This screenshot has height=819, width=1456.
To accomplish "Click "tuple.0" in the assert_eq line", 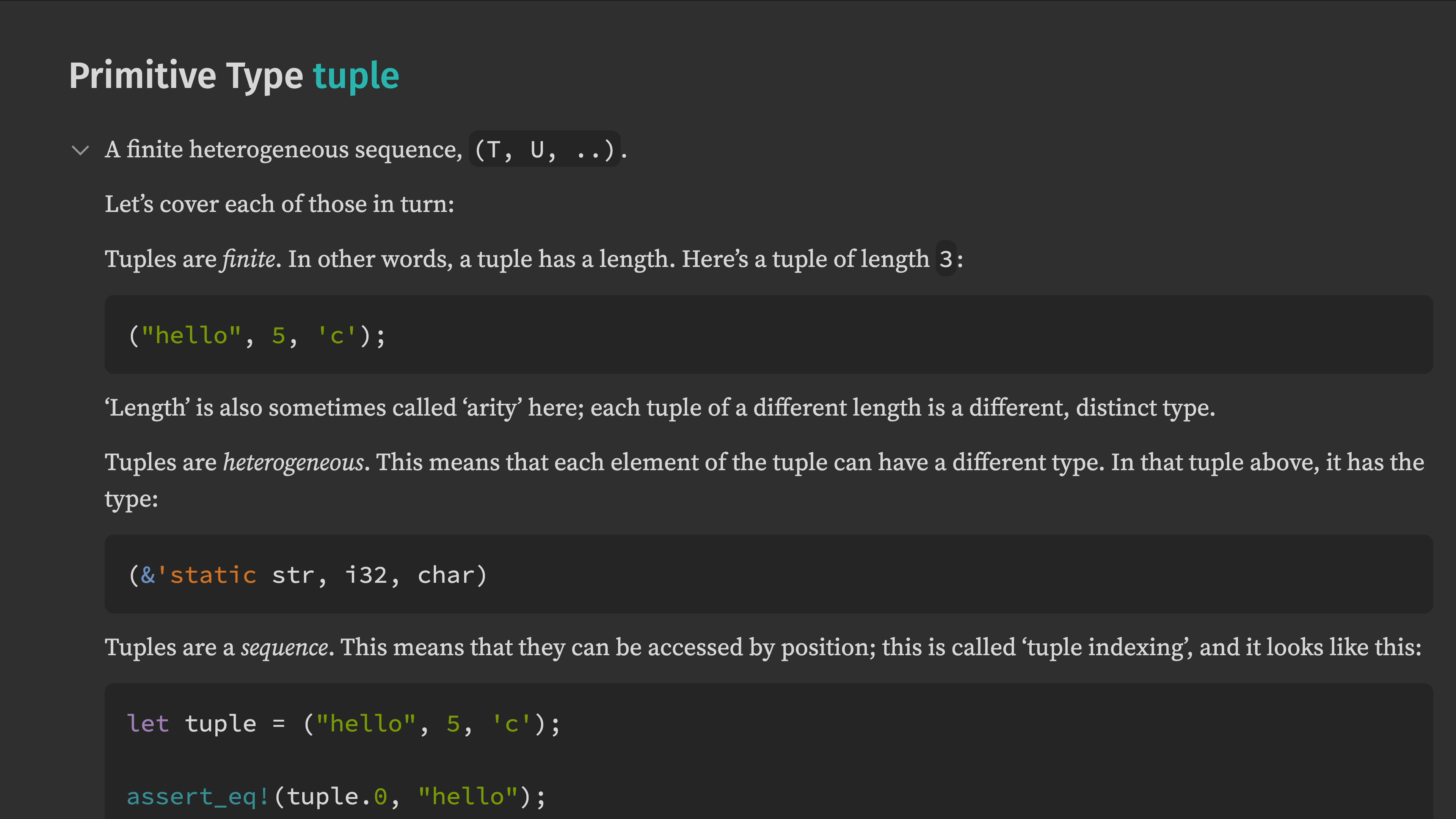I will click(x=337, y=797).
